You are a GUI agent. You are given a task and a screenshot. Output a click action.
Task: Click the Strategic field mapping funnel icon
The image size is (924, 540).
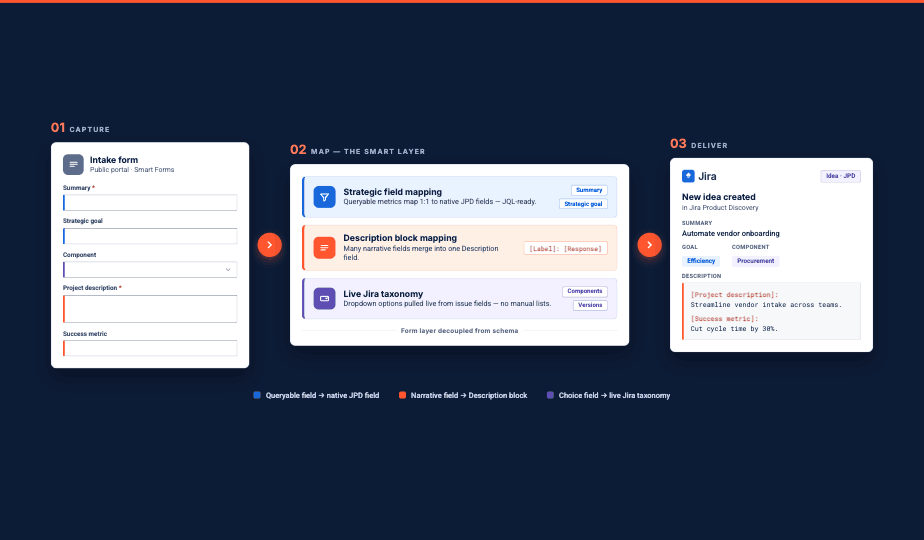pyautogui.click(x=324, y=197)
